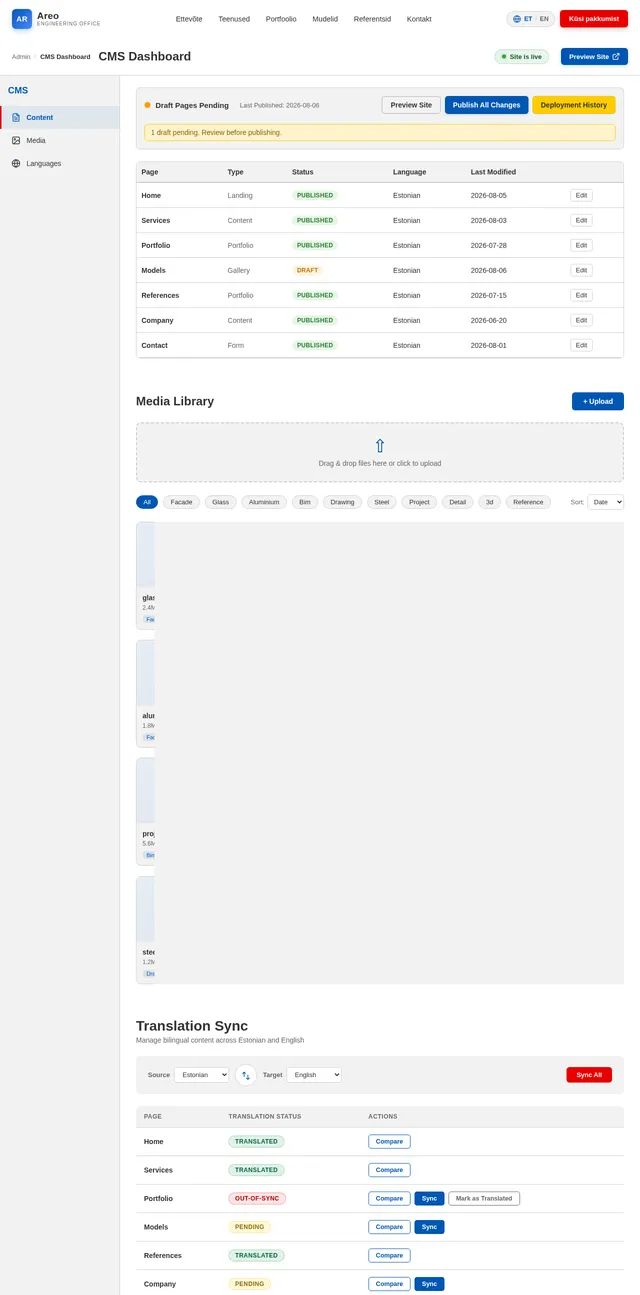Viewport: 640px width, 1295px height.
Task: Edit the References page row
Action: click(x=581, y=295)
